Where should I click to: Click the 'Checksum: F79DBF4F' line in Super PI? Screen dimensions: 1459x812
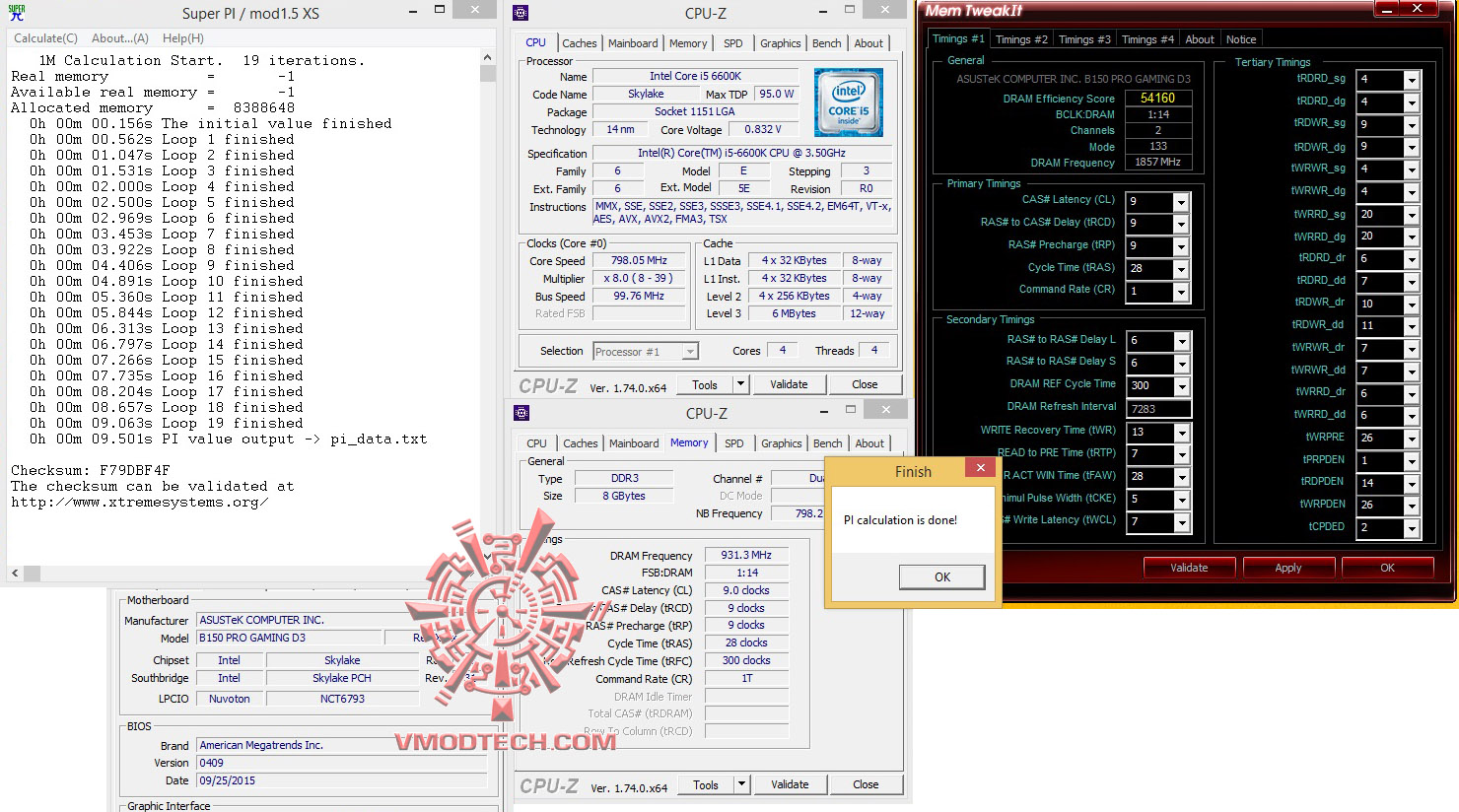pyautogui.click(x=91, y=470)
